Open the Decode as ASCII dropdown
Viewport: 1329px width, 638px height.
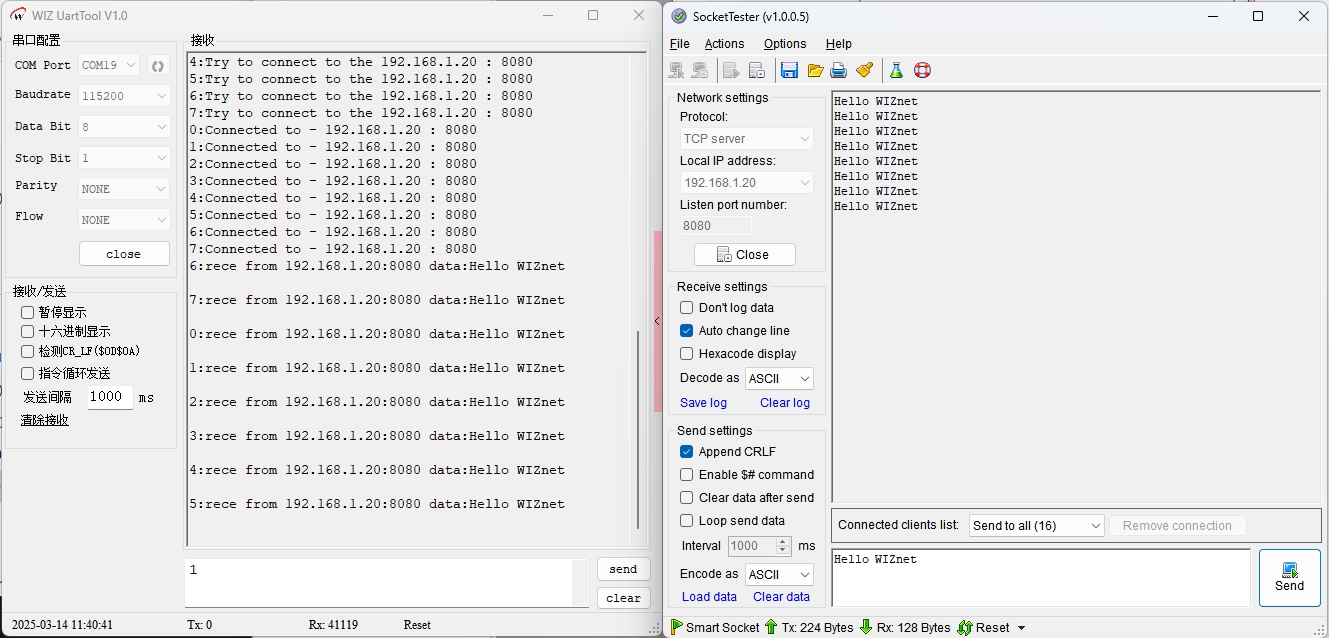[x=779, y=379]
